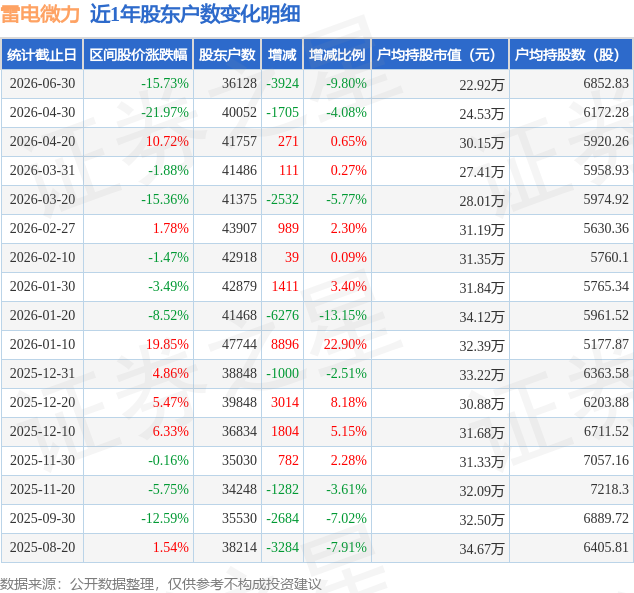Image resolution: width=634 pixels, height=593 pixels.
Task: Click the 22.90% change ratio cell
Action: point(345,344)
